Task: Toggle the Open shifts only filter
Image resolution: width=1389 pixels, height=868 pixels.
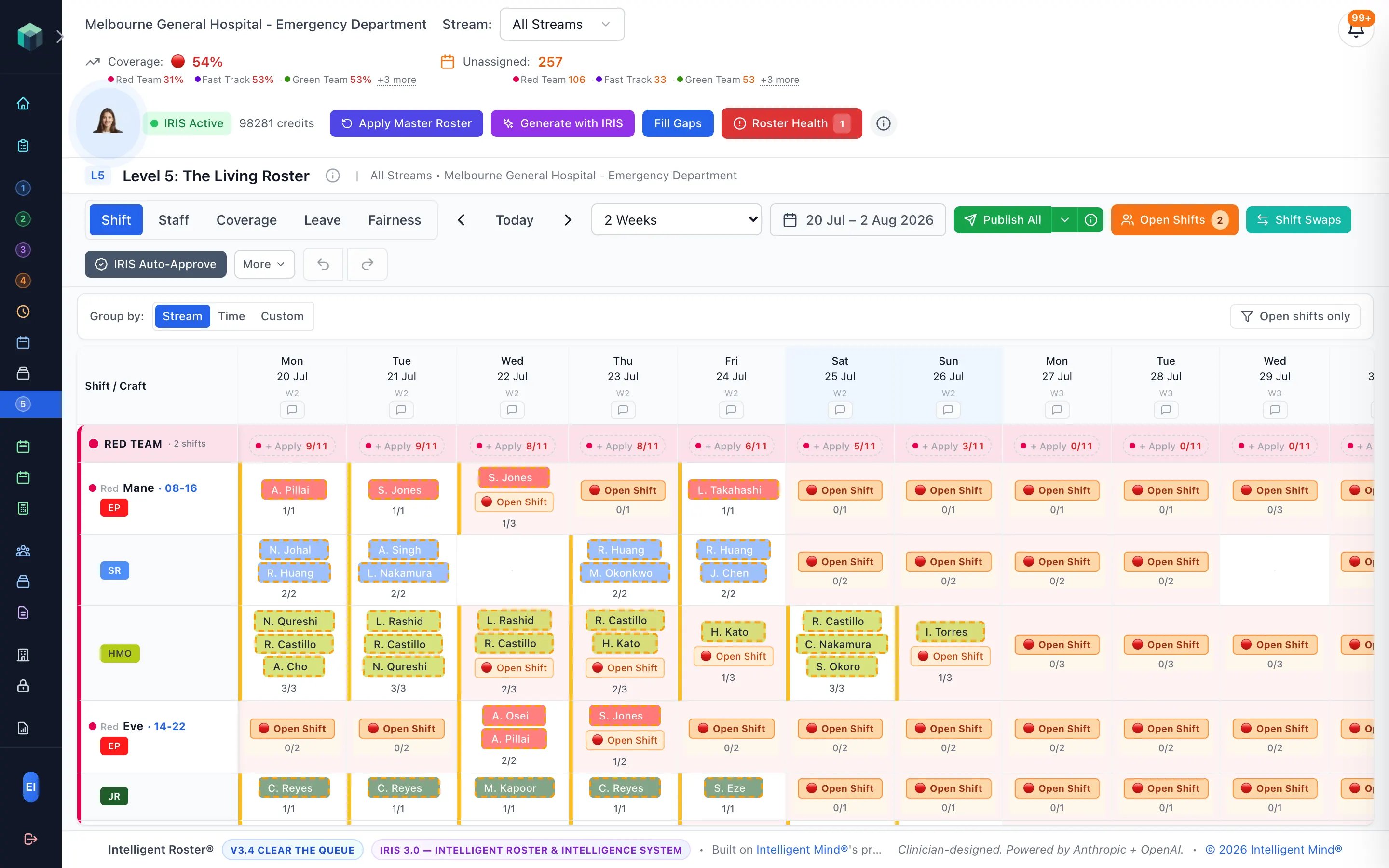Action: [1295, 316]
